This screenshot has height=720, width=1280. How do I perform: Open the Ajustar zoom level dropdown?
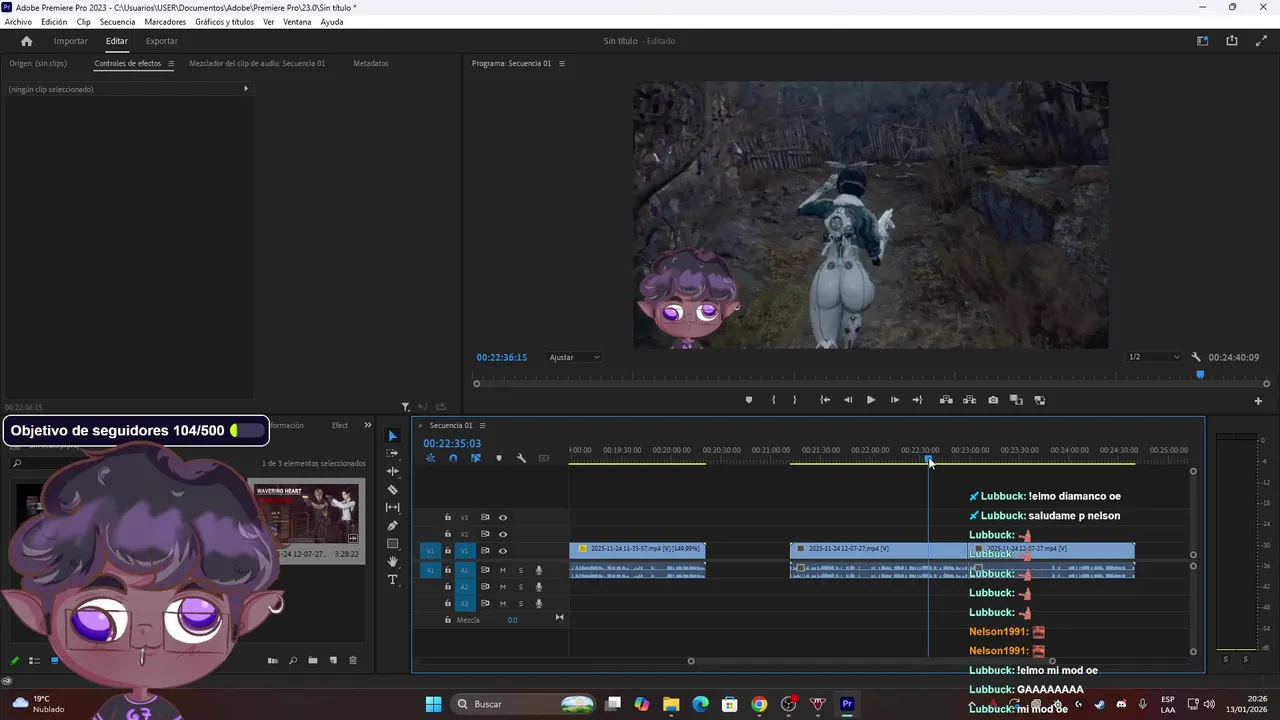tap(574, 357)
